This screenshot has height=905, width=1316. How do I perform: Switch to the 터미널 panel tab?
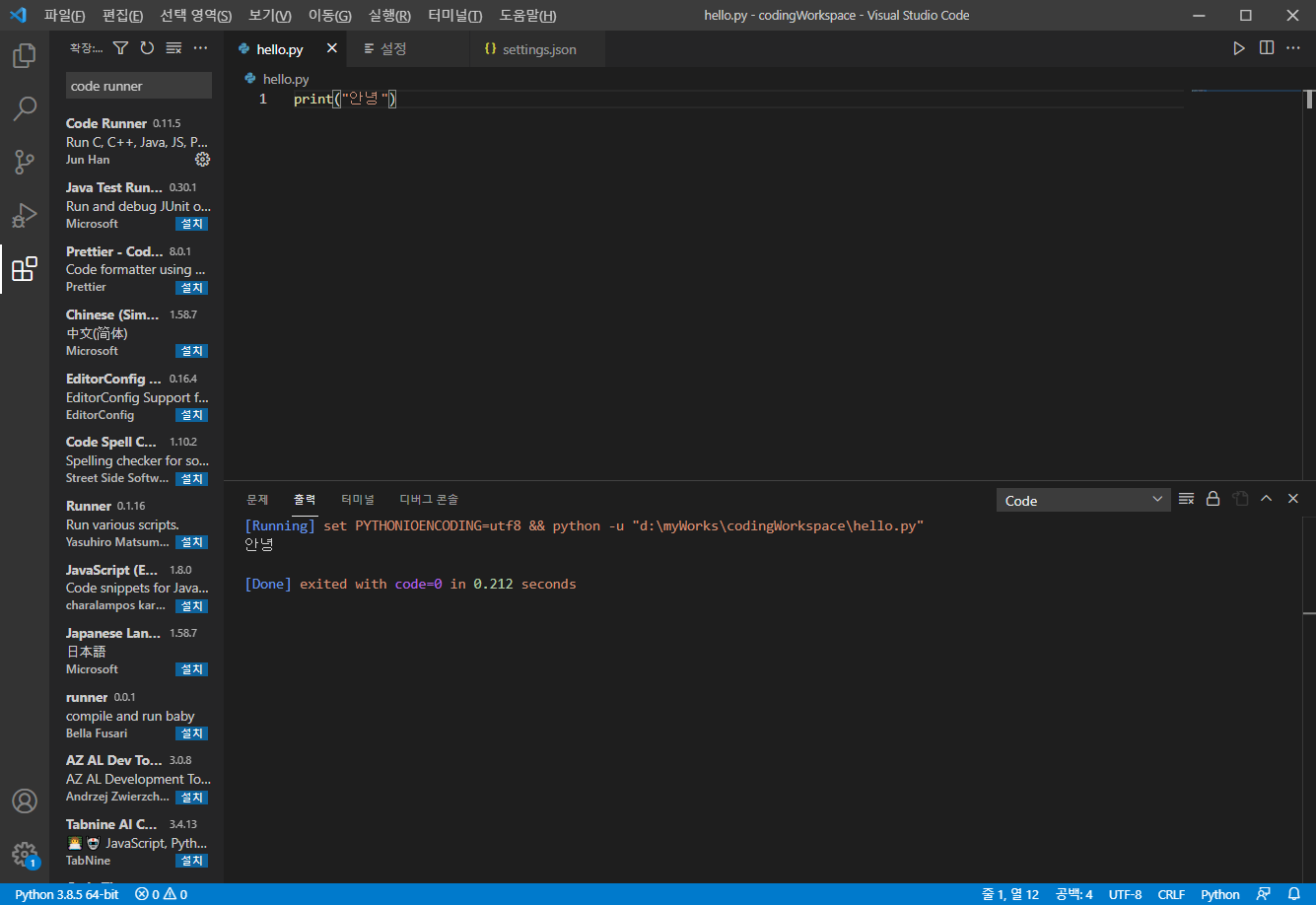(x=358, y=499)
